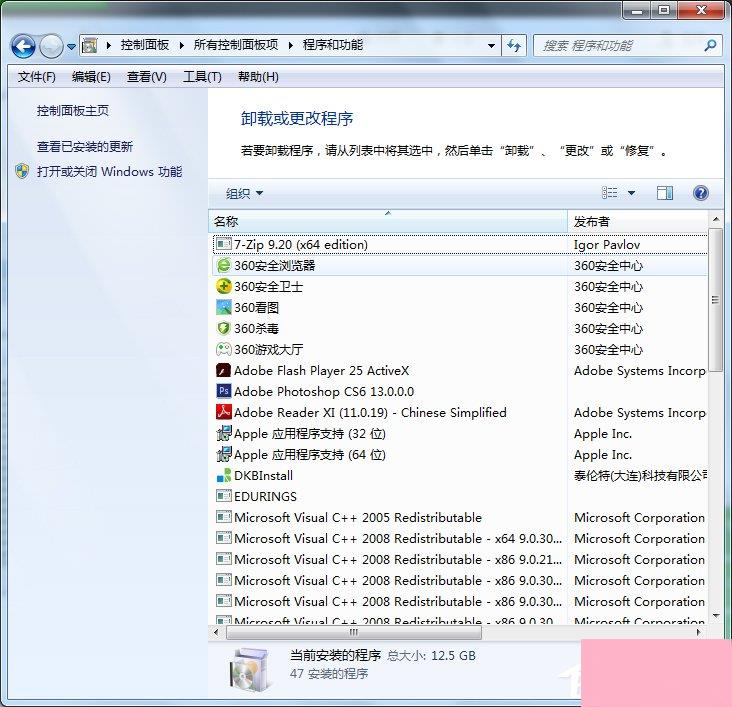This screenshot has height=707, width=732.
Task: Select the 360游戏大厅 gamepad icon
Action: point(224,349)
